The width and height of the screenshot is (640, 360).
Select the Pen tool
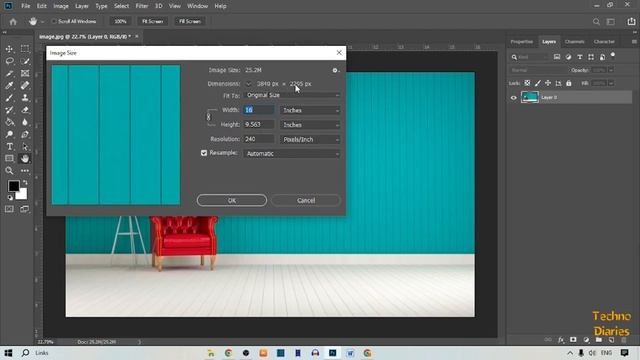click(25, 134)
